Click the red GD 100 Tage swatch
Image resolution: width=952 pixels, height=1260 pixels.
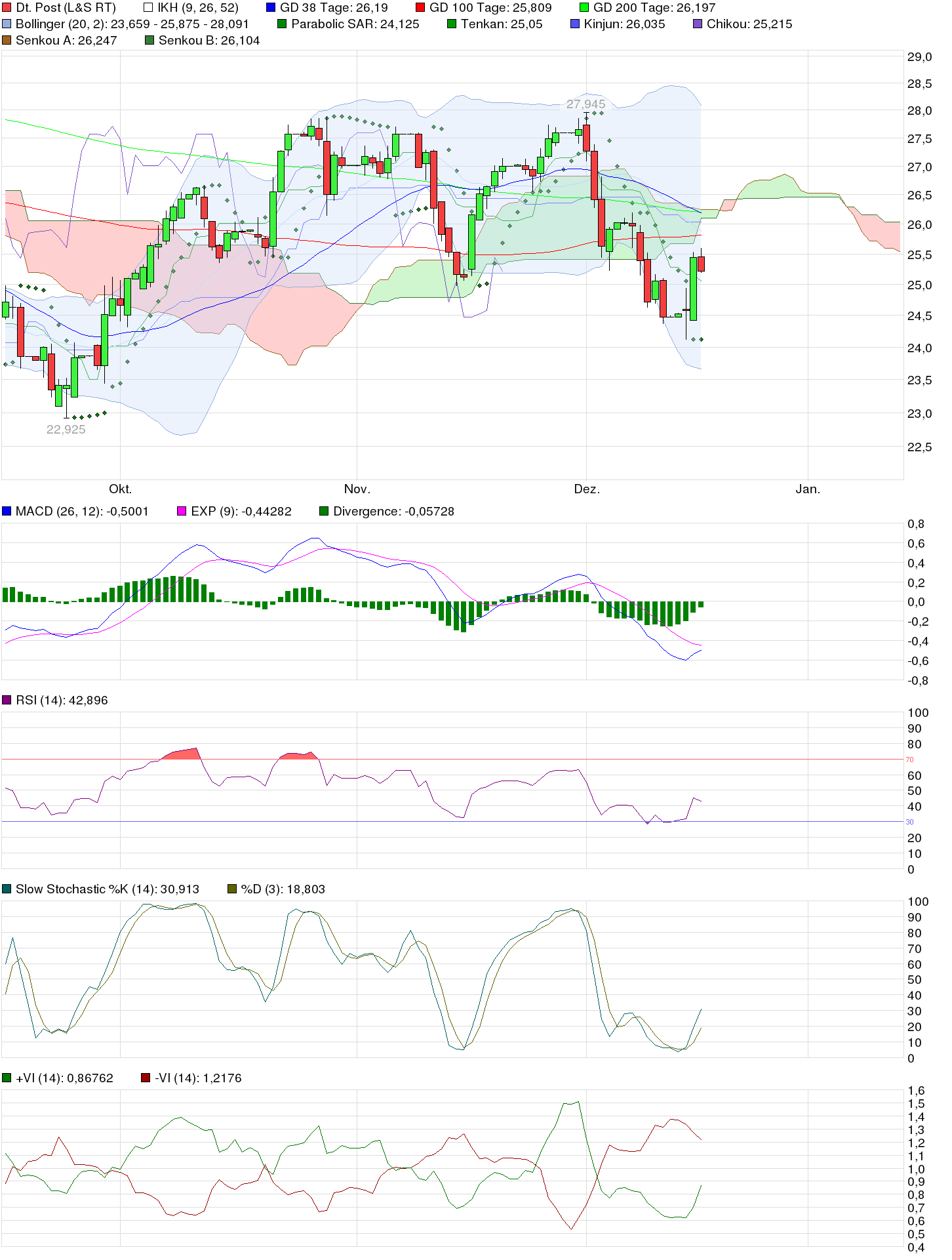tap(420, 8)
